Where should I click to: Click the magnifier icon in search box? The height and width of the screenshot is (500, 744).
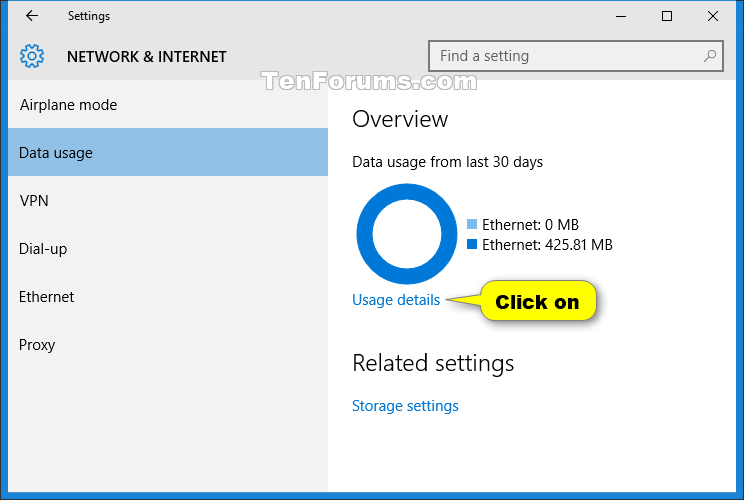click(x=709, y=56)
